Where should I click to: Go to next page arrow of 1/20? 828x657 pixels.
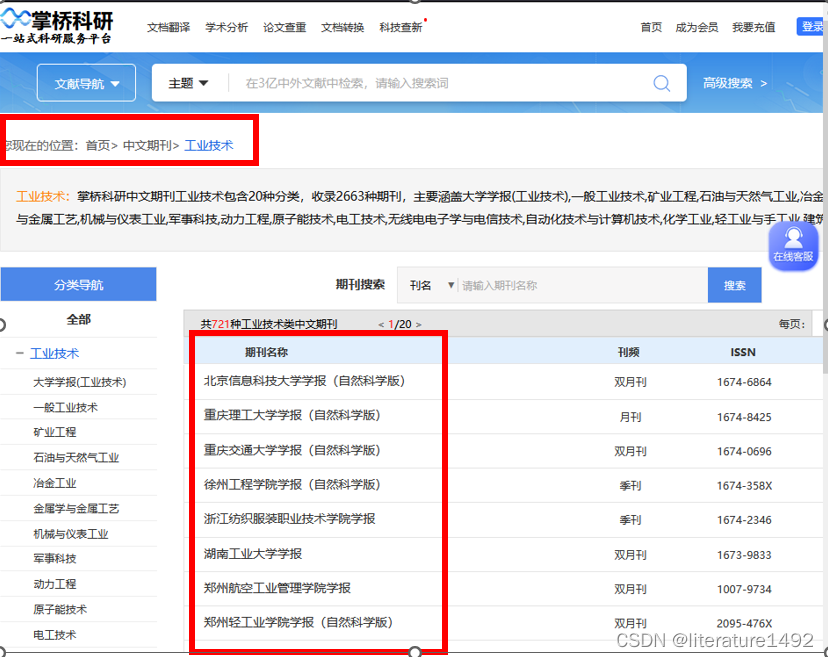[x=419, y=324]
